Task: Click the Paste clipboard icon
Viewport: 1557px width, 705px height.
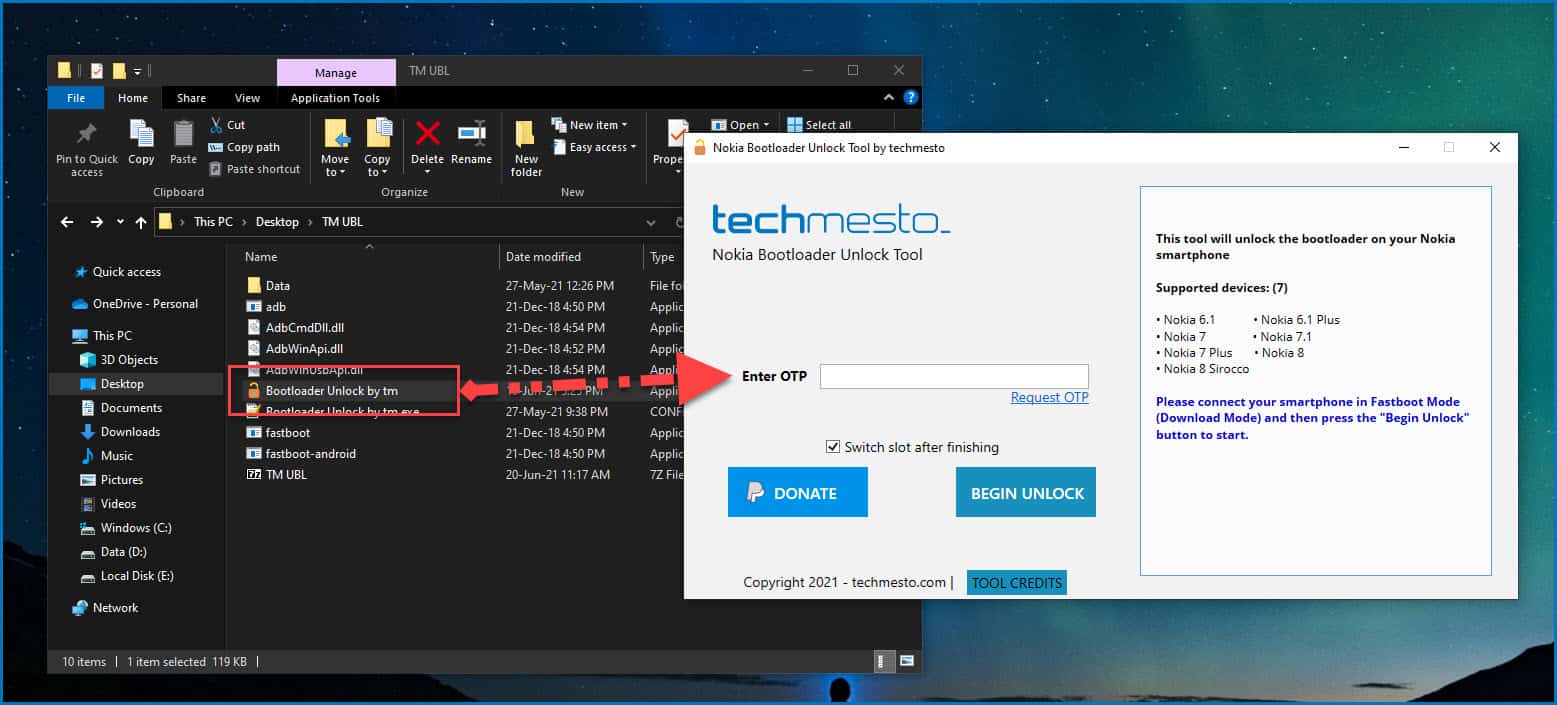Action: [x=183, y=133]
